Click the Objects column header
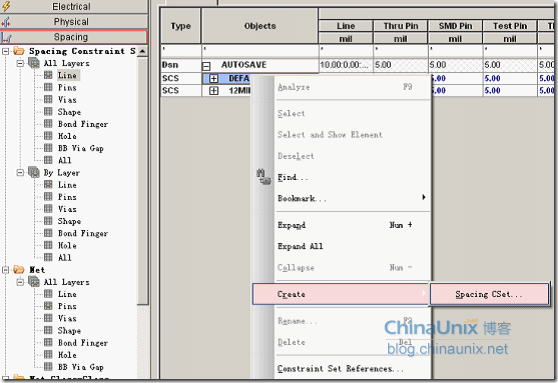558x383 pixels. point(260,26)
